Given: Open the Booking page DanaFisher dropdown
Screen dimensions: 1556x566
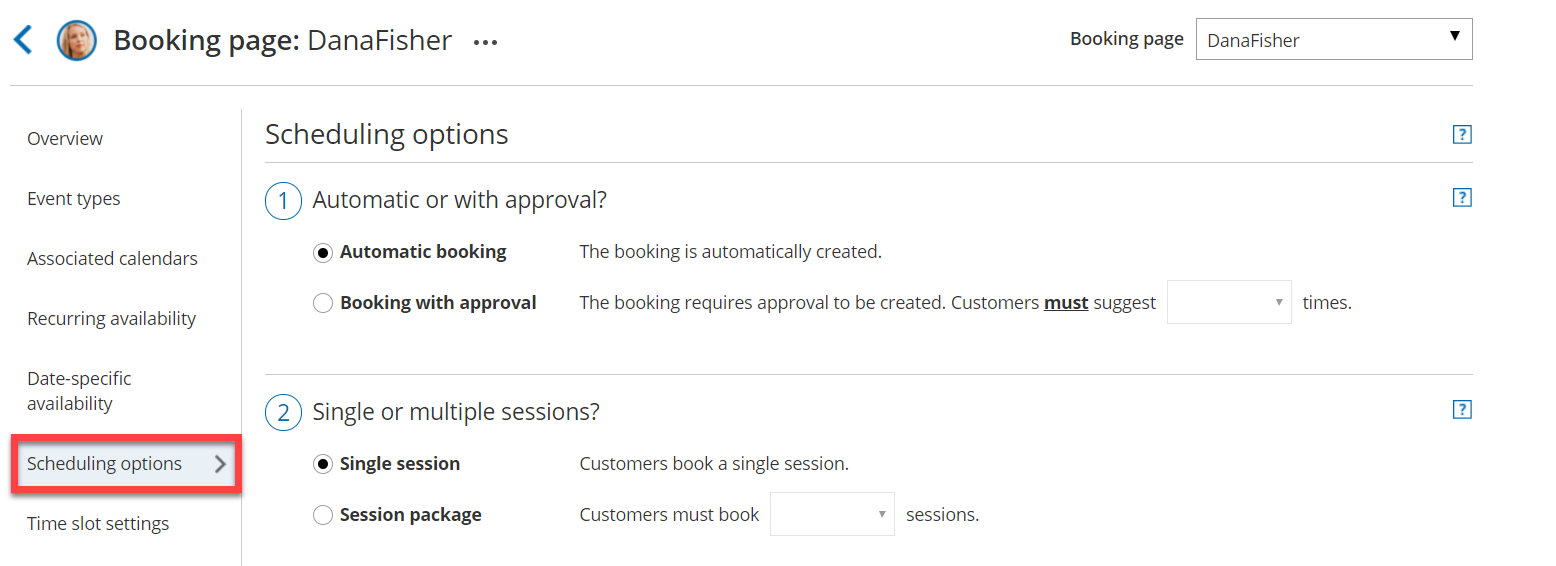Looking at the screenshot, I should (1333, 40).
